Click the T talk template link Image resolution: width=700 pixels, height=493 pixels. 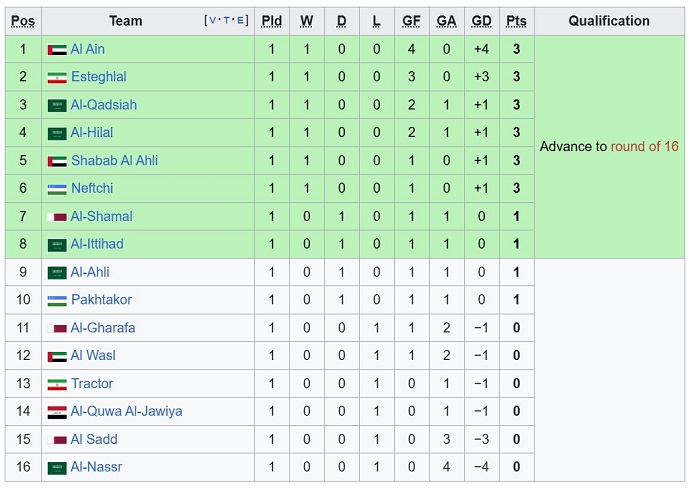pos(226,21)
